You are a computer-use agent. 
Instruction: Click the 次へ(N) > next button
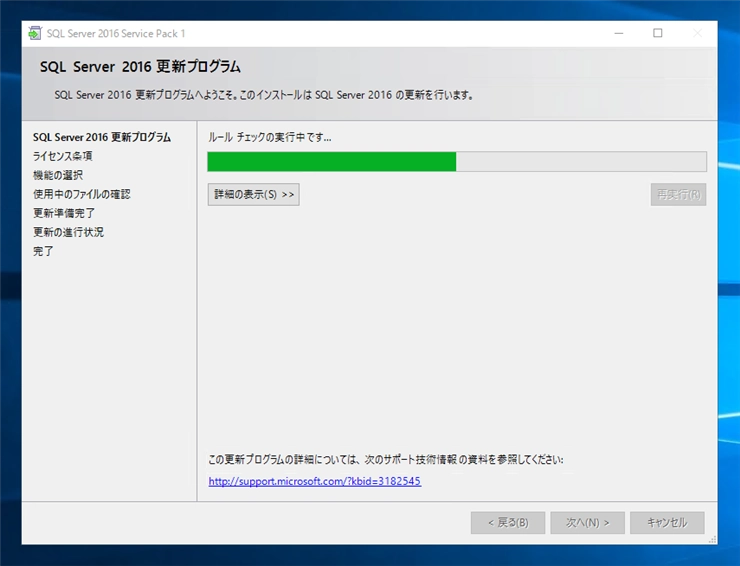[x=588, y=523]
